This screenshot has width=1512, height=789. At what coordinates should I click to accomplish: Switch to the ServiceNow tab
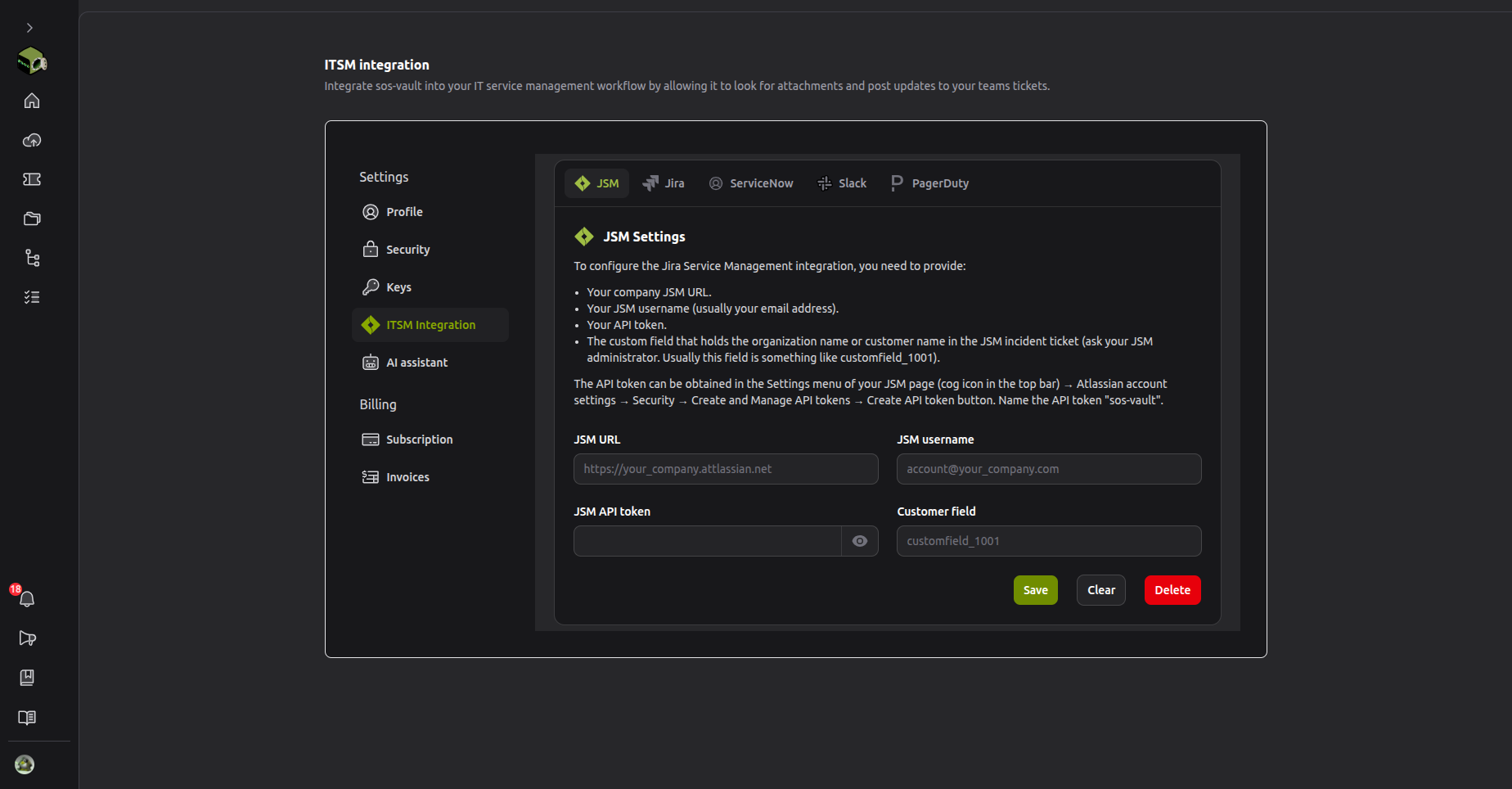(751, 183)
